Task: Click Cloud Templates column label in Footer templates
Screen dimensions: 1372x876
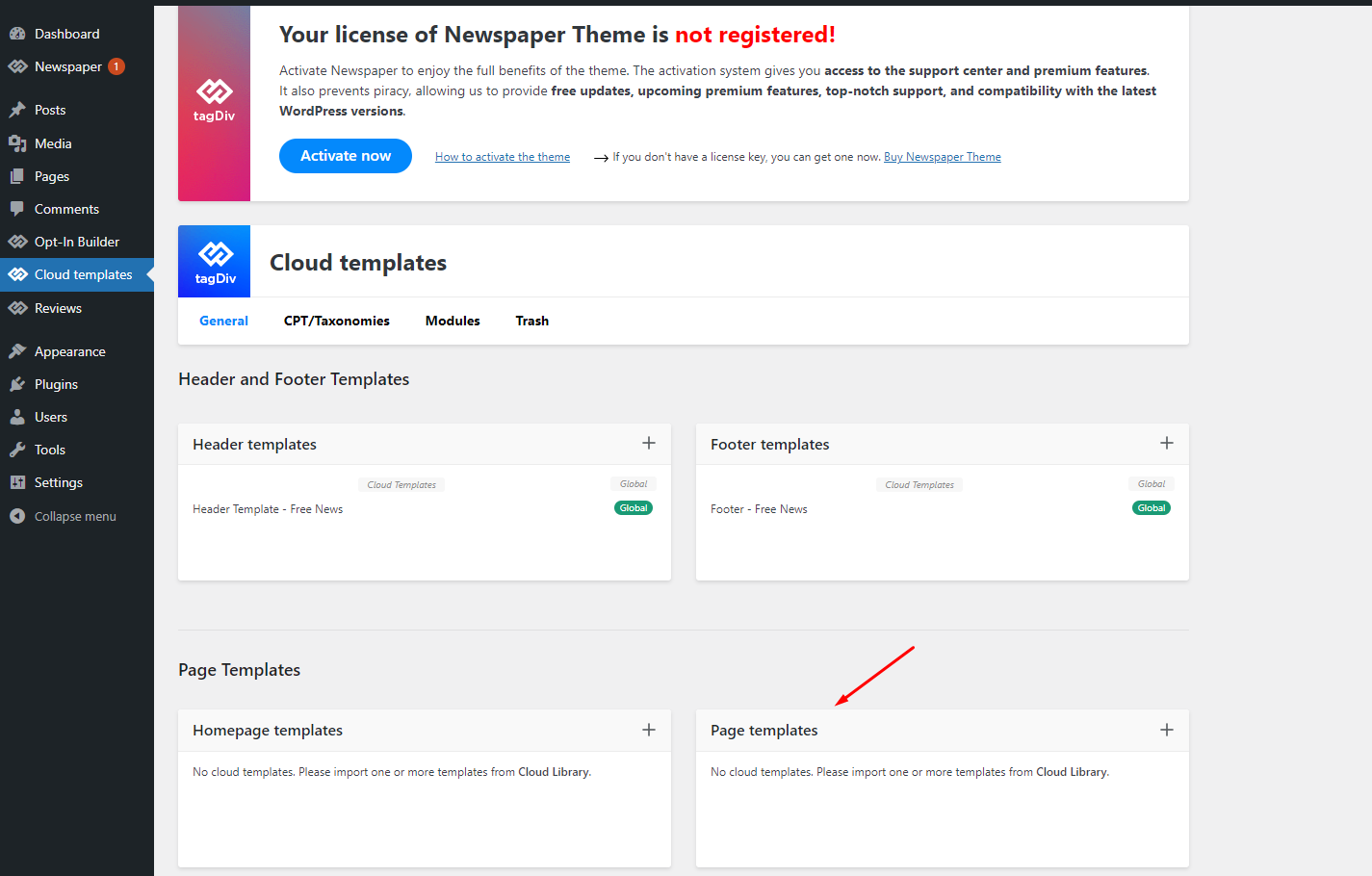Action: (919, 485)
